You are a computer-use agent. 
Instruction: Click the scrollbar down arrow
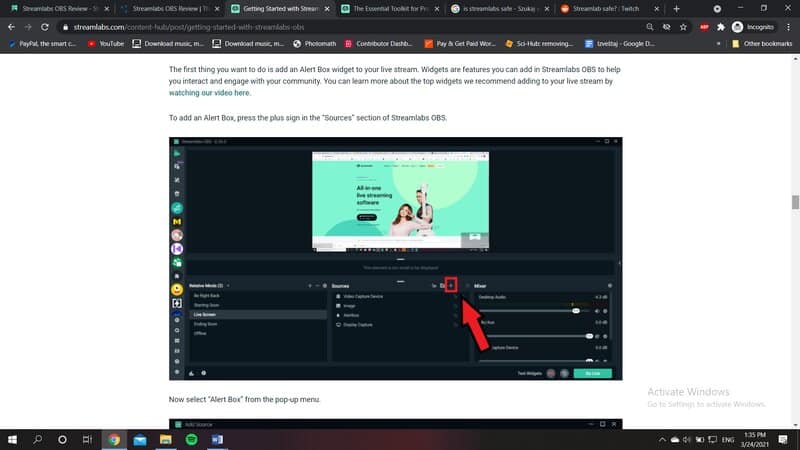[795, 424]
